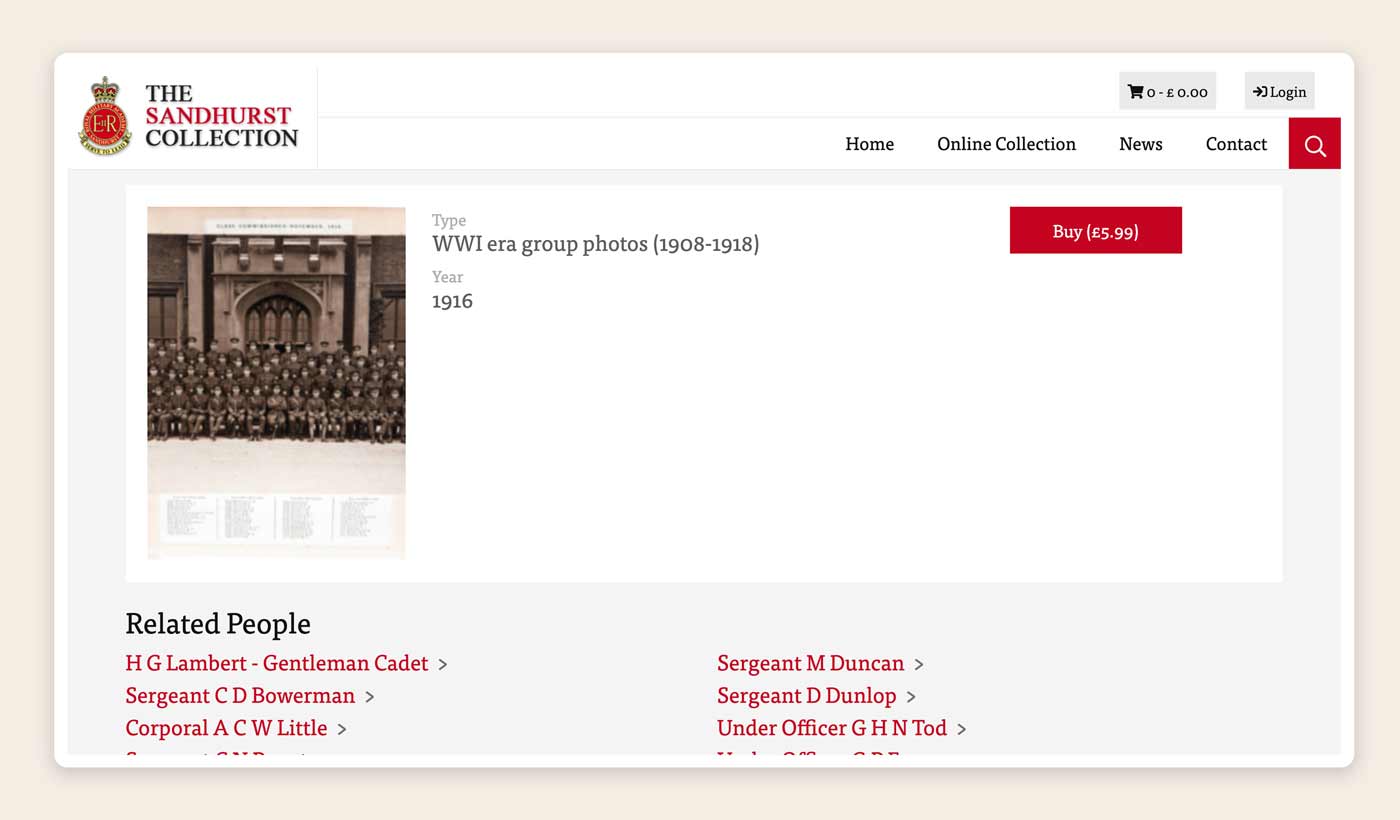Screen dimensions: 1400x820
Task: Open H G Lambert - Gentleman Cadet link
Action: pyautogui.click(x=276, y=663)
